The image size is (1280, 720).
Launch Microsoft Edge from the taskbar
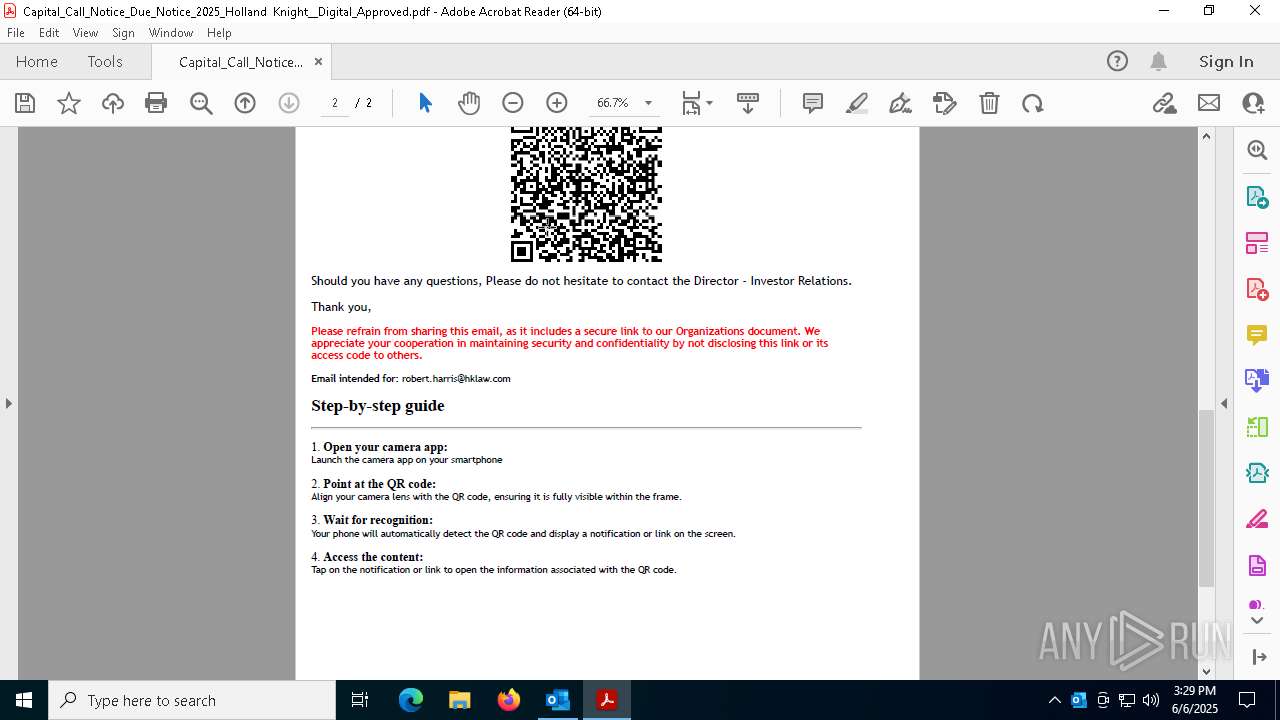[x=411, y=700]
